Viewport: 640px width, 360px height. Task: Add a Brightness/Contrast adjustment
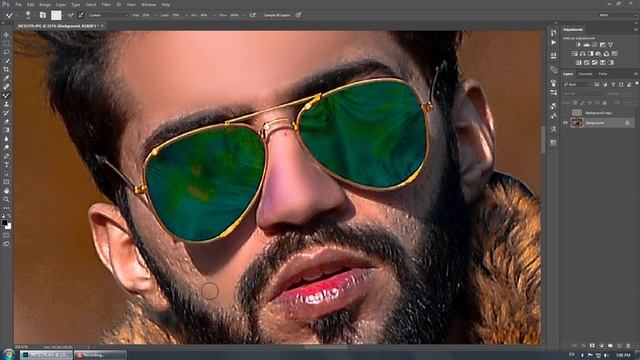(x=578, y=44)
